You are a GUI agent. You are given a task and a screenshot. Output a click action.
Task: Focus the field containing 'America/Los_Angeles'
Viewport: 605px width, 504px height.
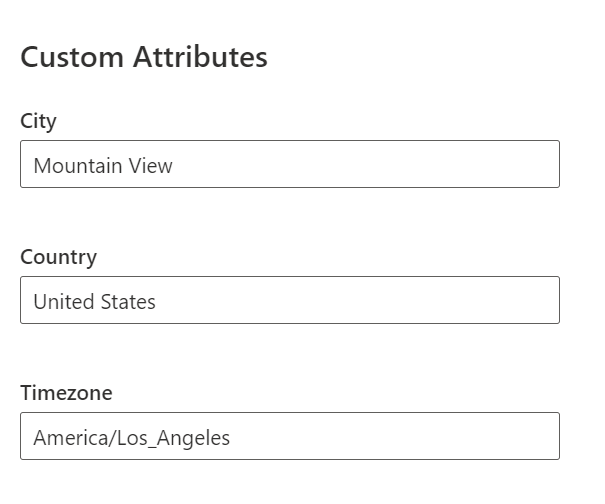(289, 437)
